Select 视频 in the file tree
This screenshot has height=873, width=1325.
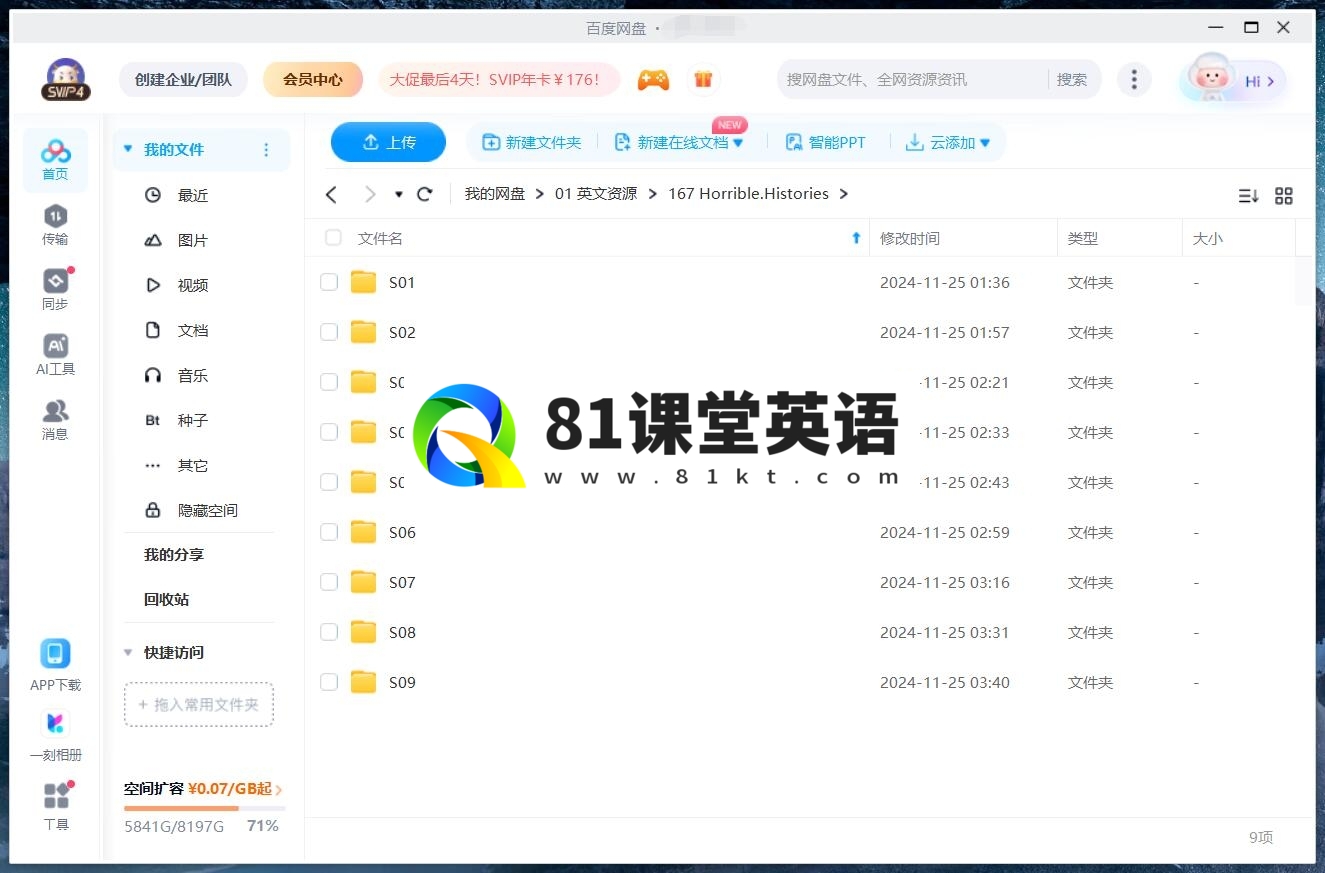(x=193, y=285)
